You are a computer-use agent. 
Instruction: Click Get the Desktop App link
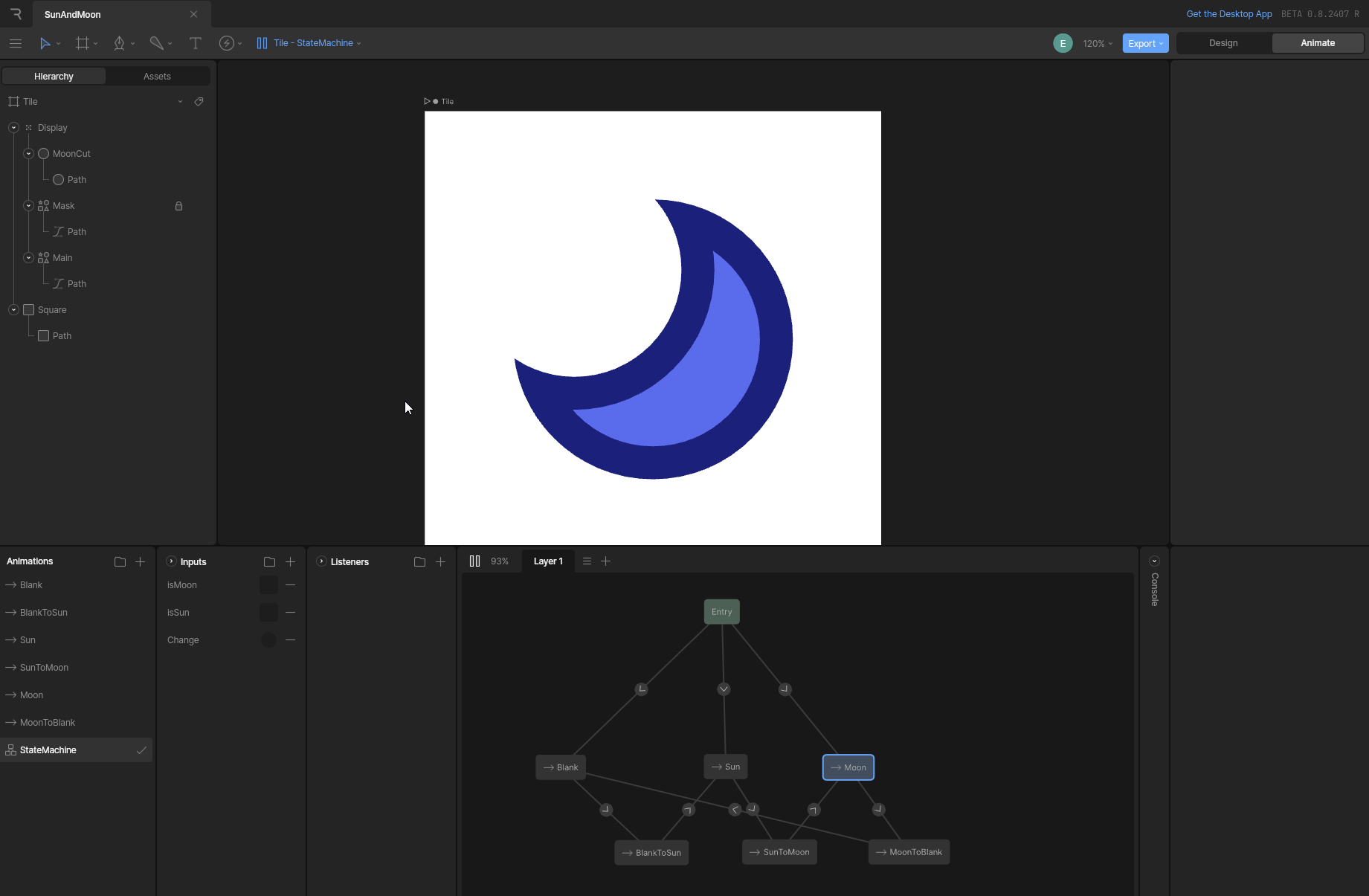click(1229, 14)
